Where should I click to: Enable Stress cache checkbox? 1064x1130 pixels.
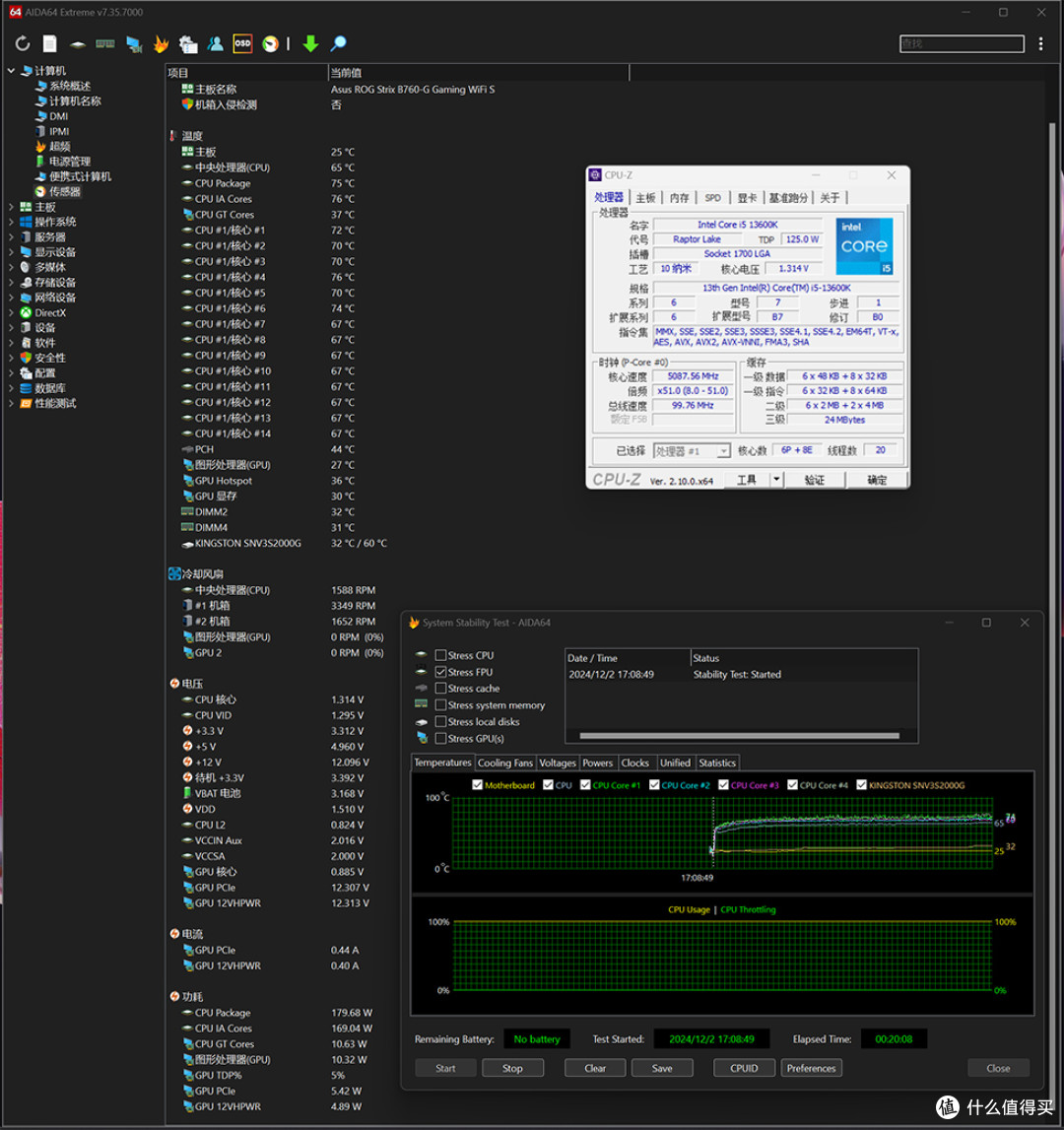point(440,689)
